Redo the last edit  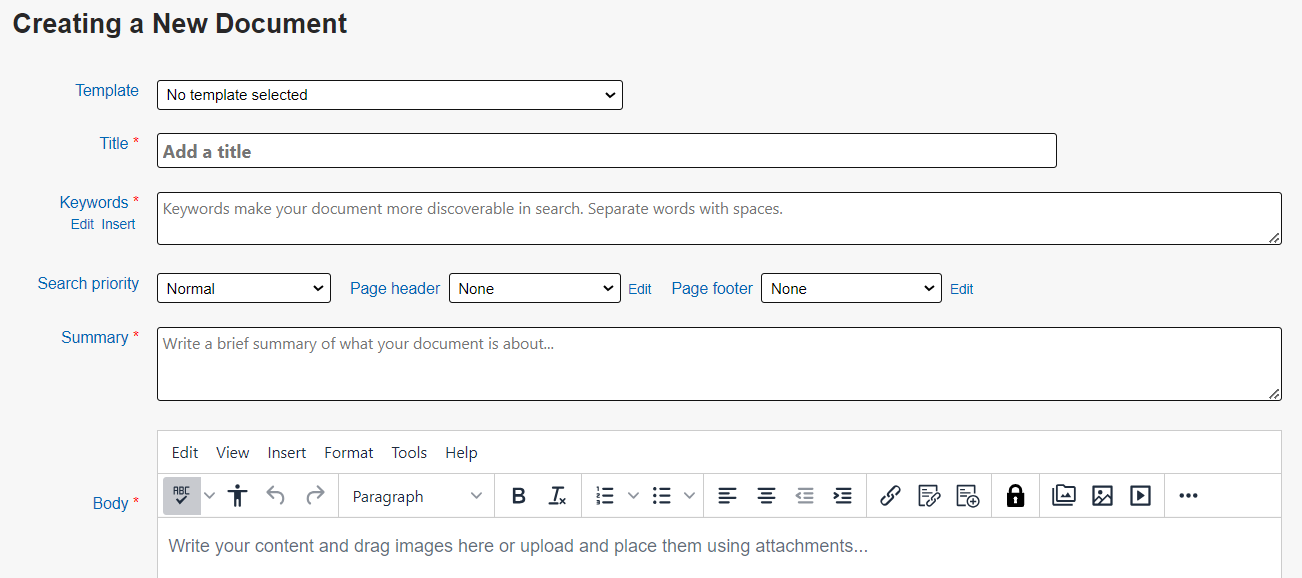pyautogui.click(x=315, y=496)
